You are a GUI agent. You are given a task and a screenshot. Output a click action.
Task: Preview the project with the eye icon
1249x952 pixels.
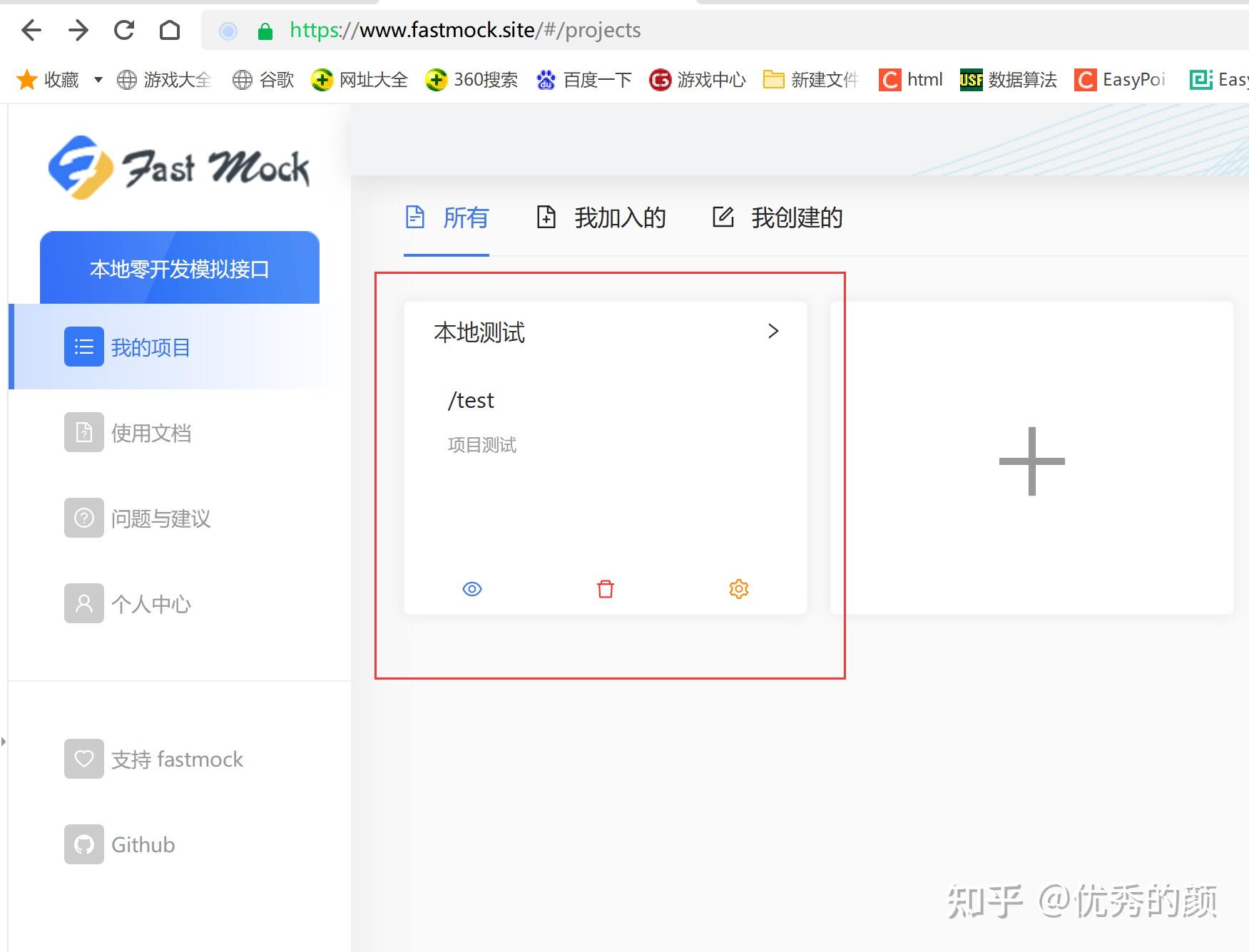[471, 589]
